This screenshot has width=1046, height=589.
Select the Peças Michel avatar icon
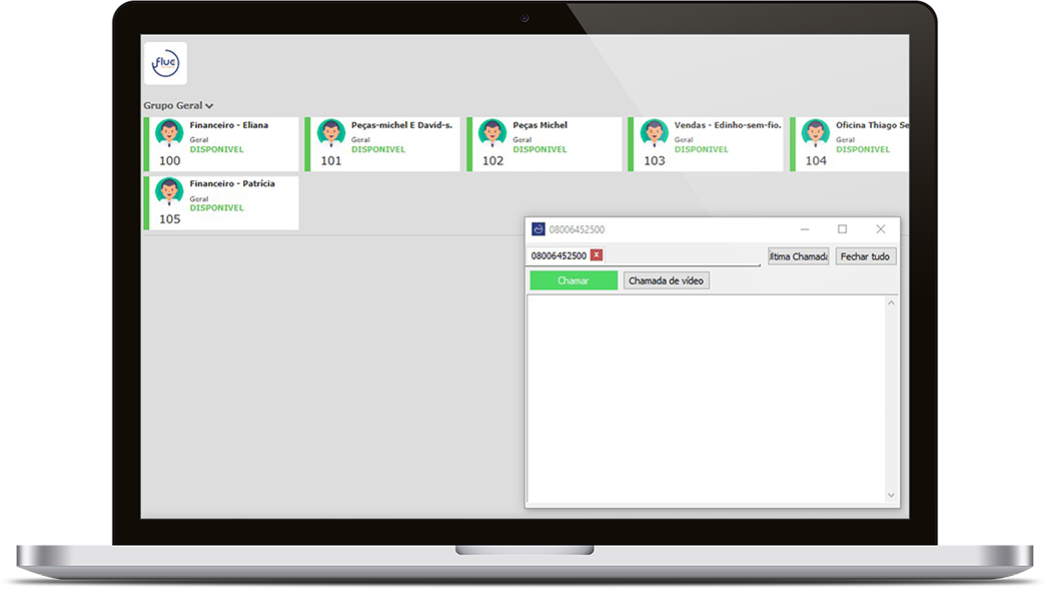pos(492,133)
